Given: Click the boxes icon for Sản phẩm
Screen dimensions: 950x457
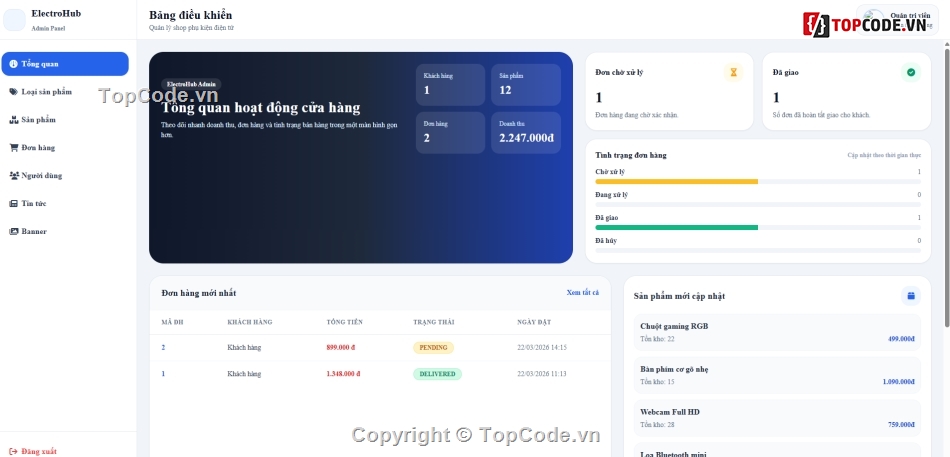Looking at the screenshot, I should [13, 120].
